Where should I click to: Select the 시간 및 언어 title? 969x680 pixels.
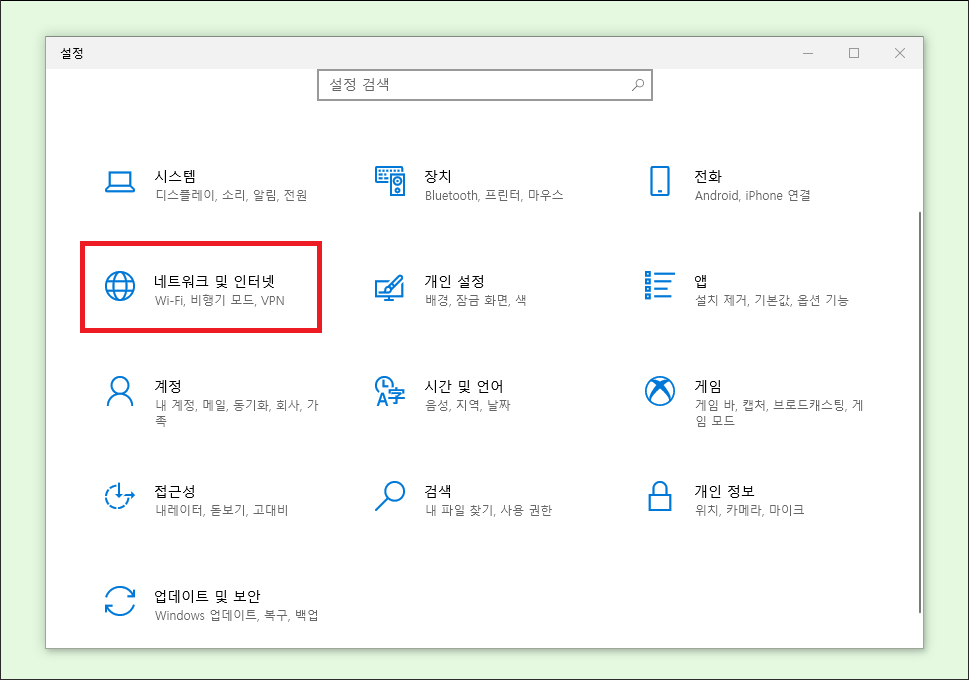pyautogui.click(x=464, y=386)
